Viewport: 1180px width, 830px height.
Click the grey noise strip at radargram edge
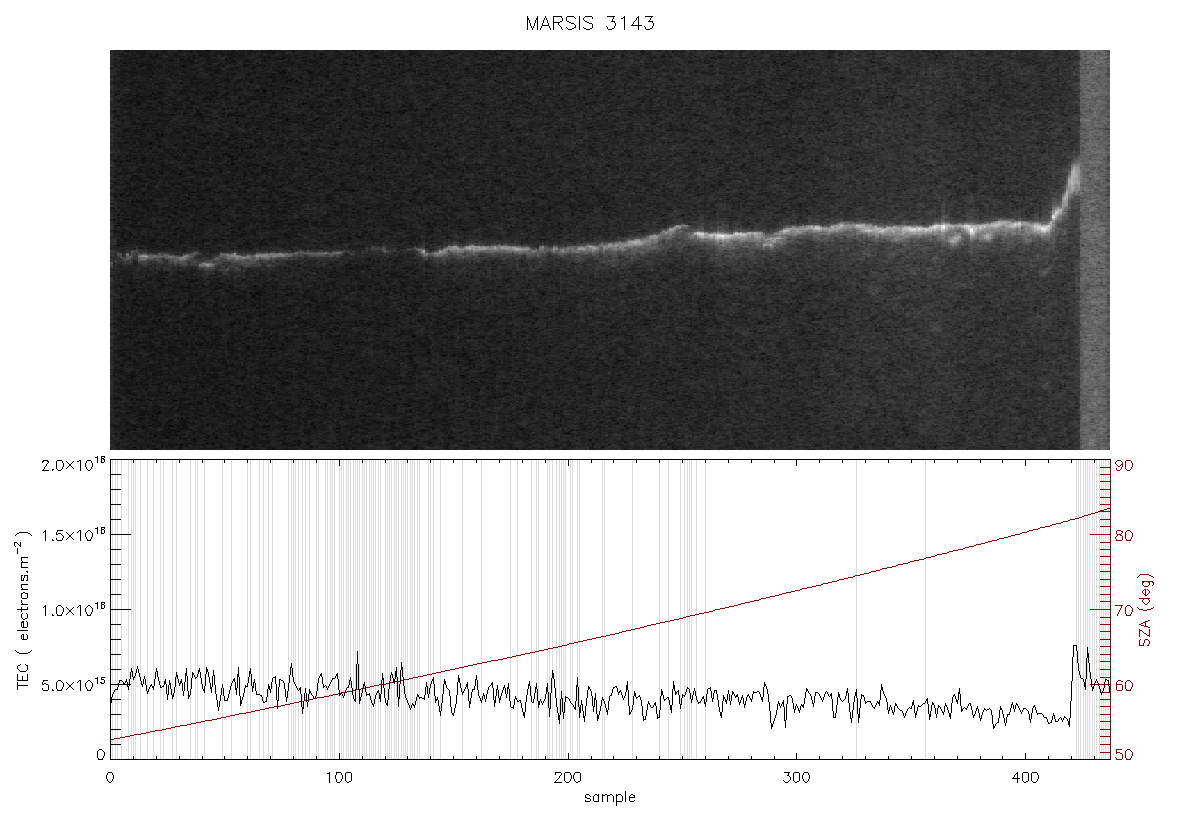coord(1095,250)
